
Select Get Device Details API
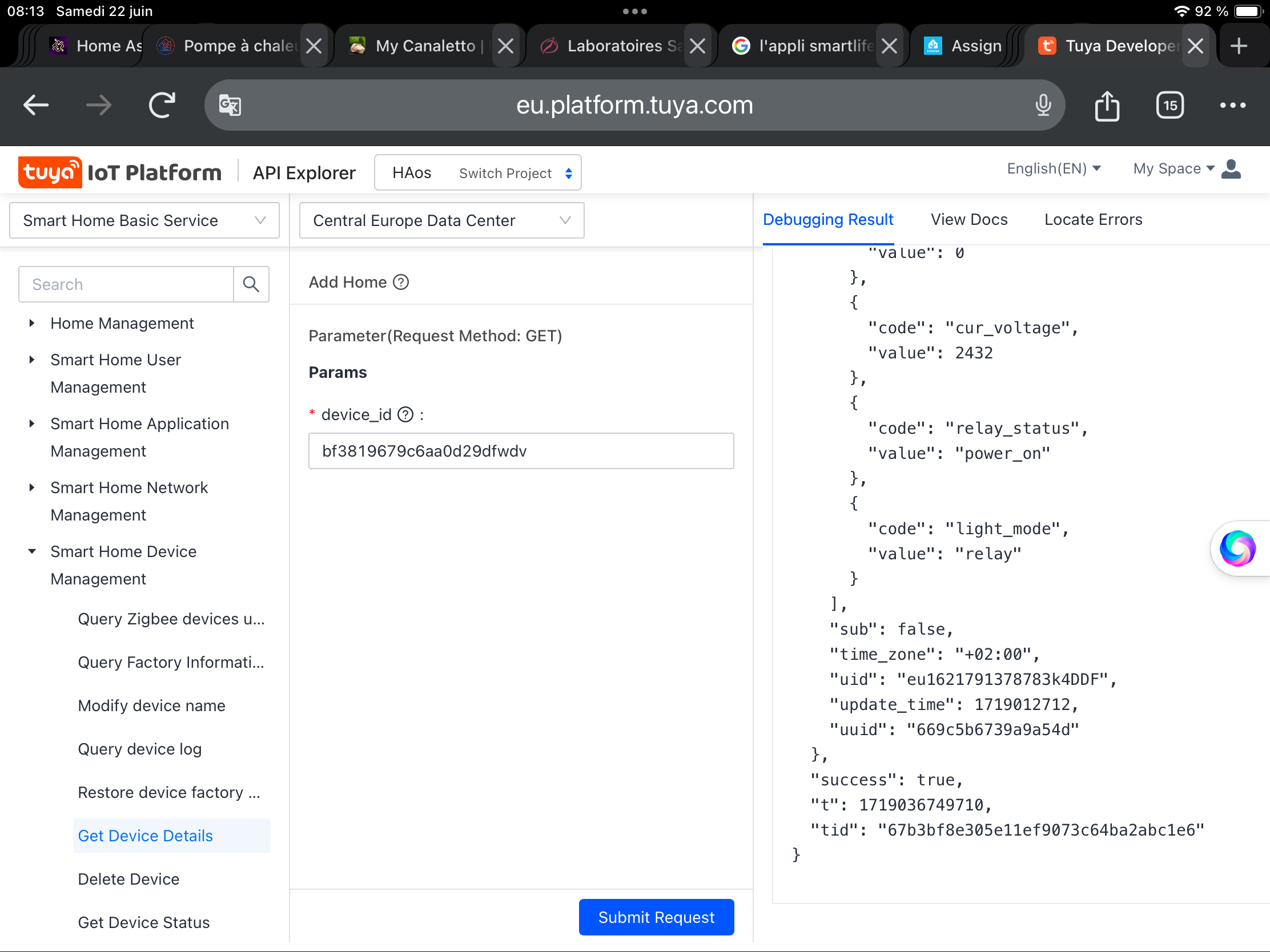pyautogui.click(x=171, y=836)
